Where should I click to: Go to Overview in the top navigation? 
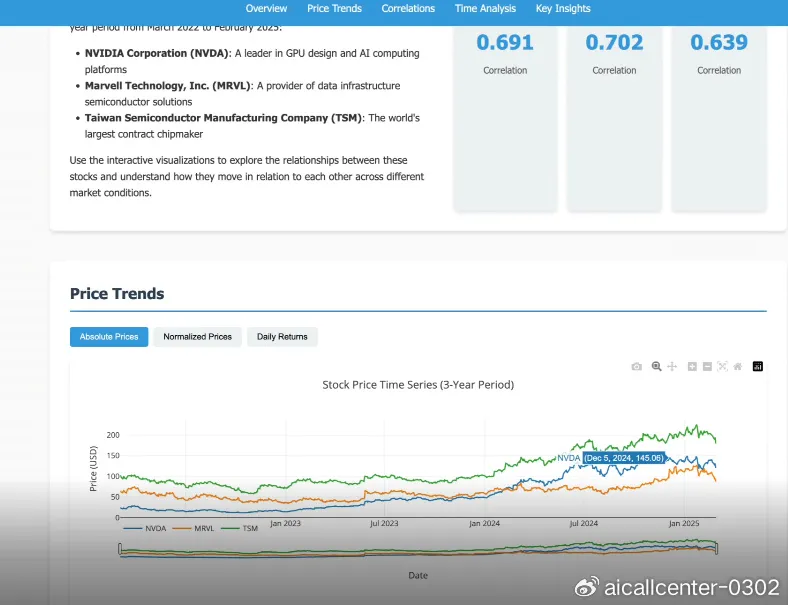(266, 9)
